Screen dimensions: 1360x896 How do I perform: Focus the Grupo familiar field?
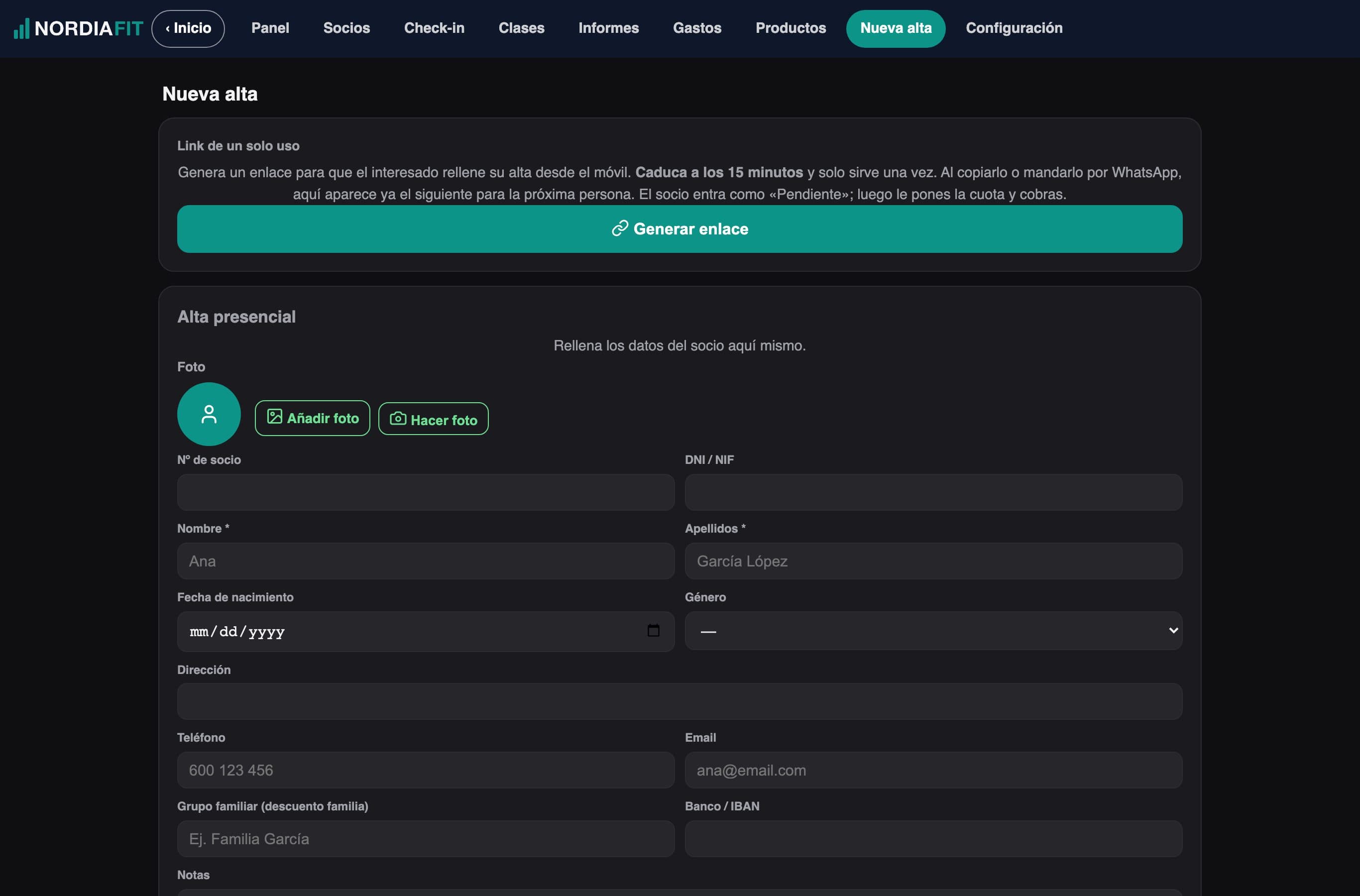pyautogui.click(x=426, y=839)
